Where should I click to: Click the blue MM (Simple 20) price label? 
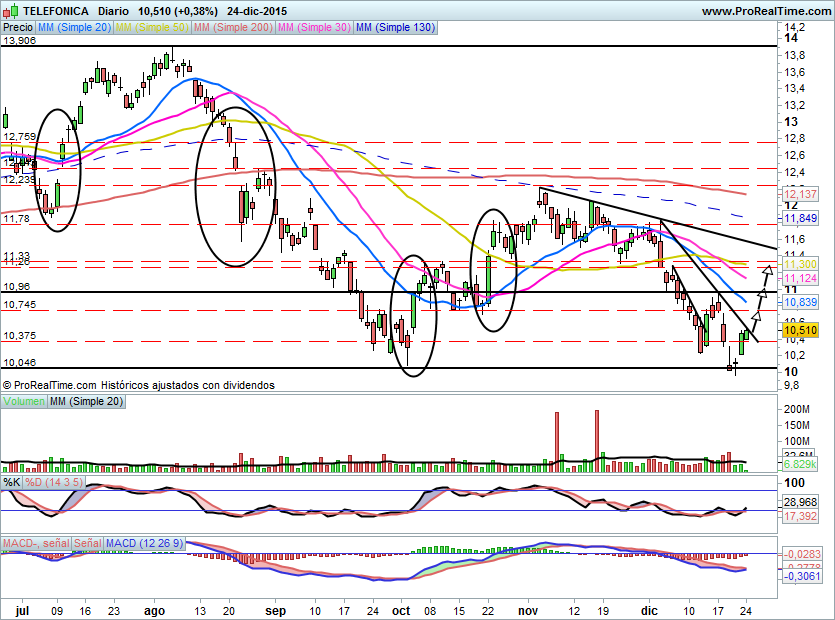click(75, 28)
